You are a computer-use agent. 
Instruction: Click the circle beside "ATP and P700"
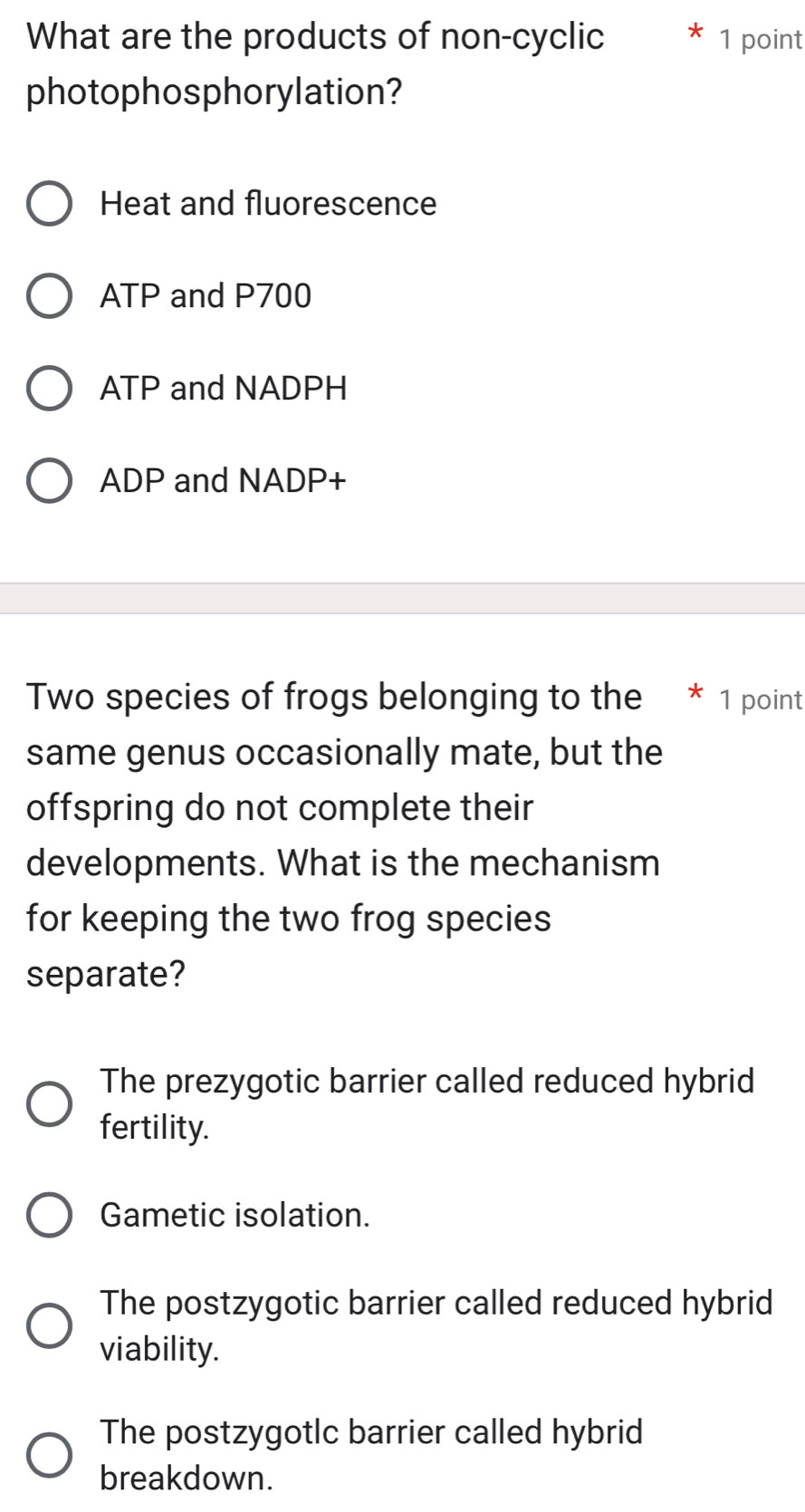[x=50, y=296]
